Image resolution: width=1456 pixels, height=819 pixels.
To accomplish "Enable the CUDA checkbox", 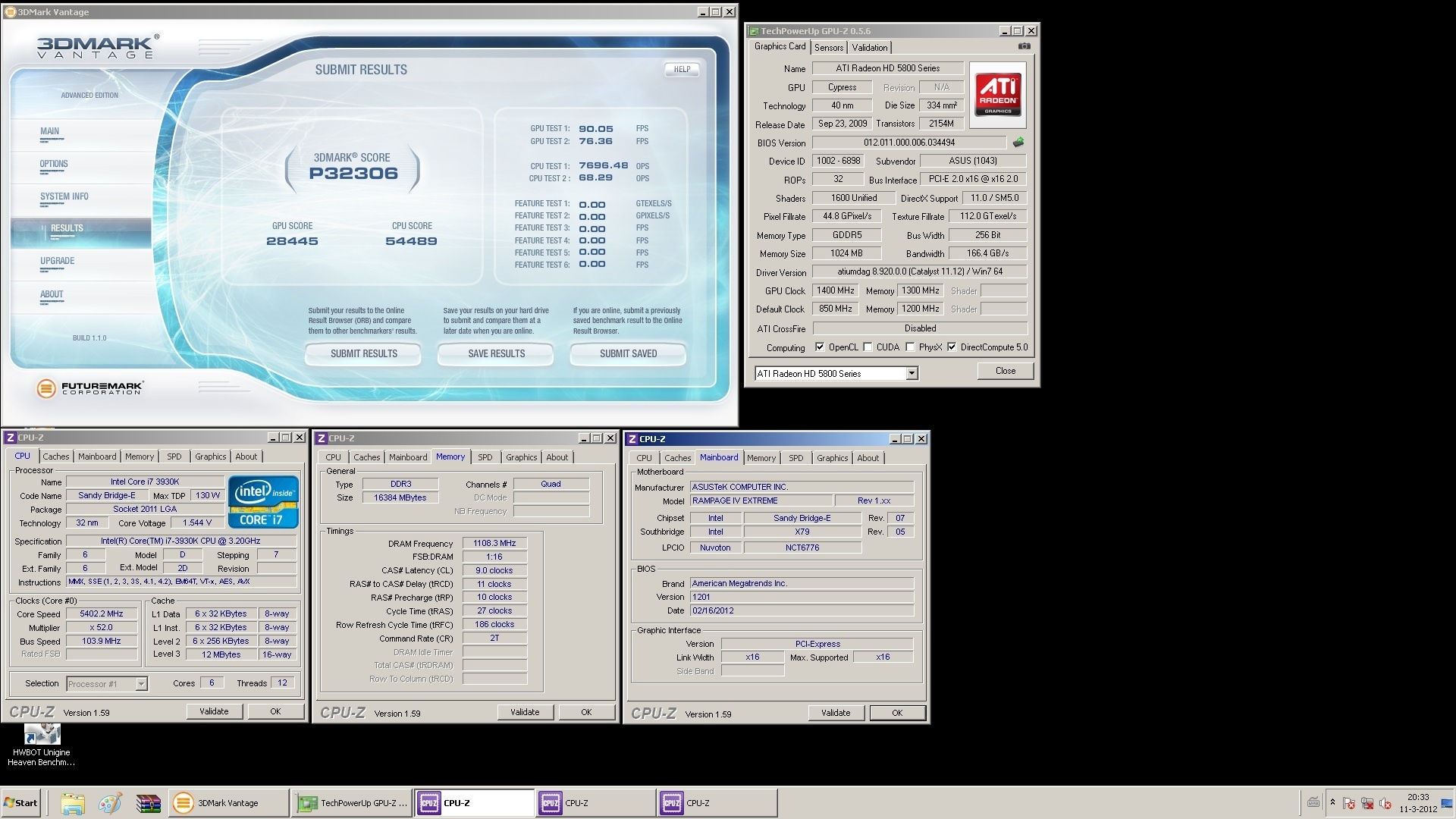I will coord(868,347).
